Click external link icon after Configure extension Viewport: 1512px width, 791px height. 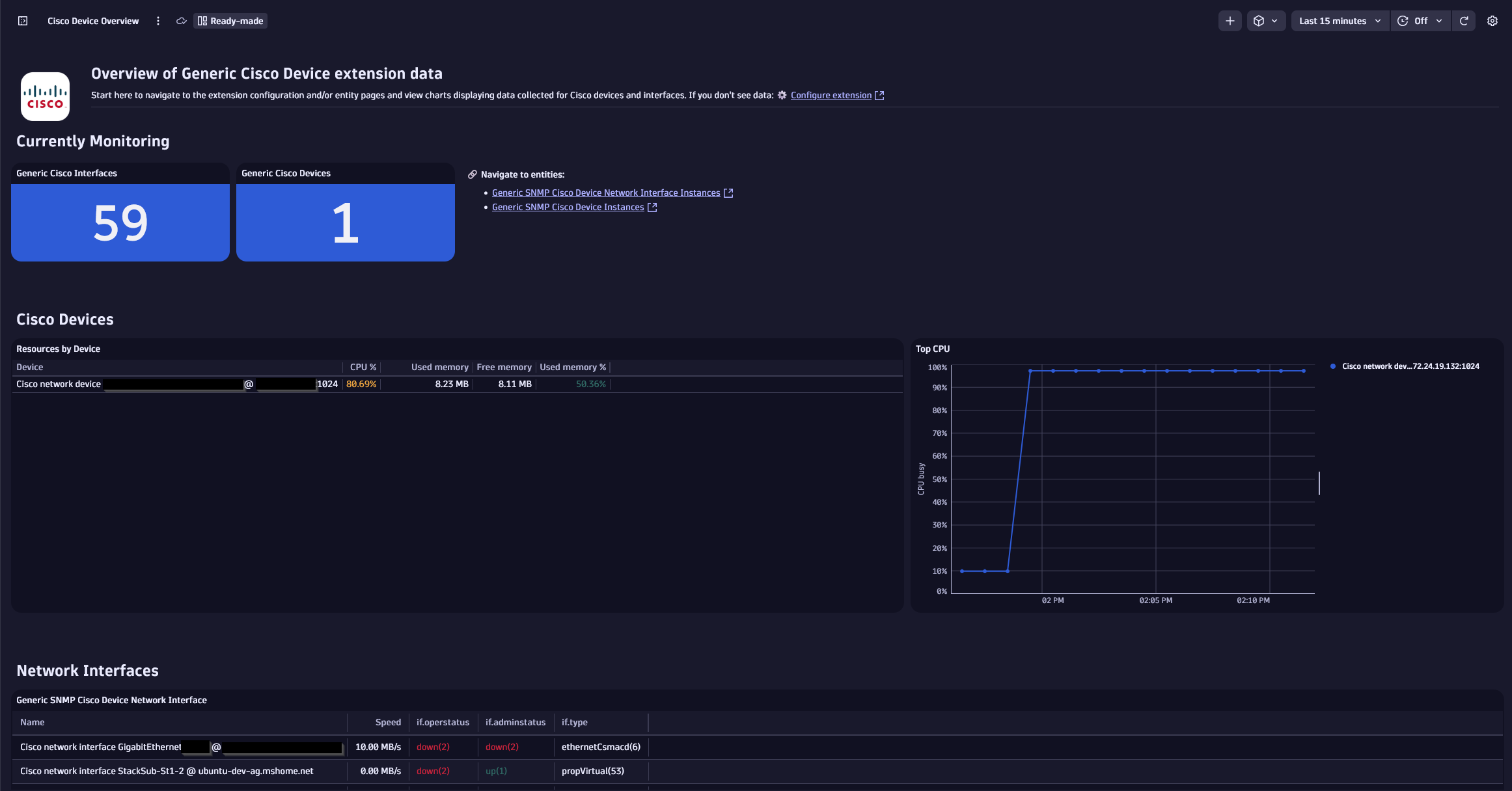(879, 95)
